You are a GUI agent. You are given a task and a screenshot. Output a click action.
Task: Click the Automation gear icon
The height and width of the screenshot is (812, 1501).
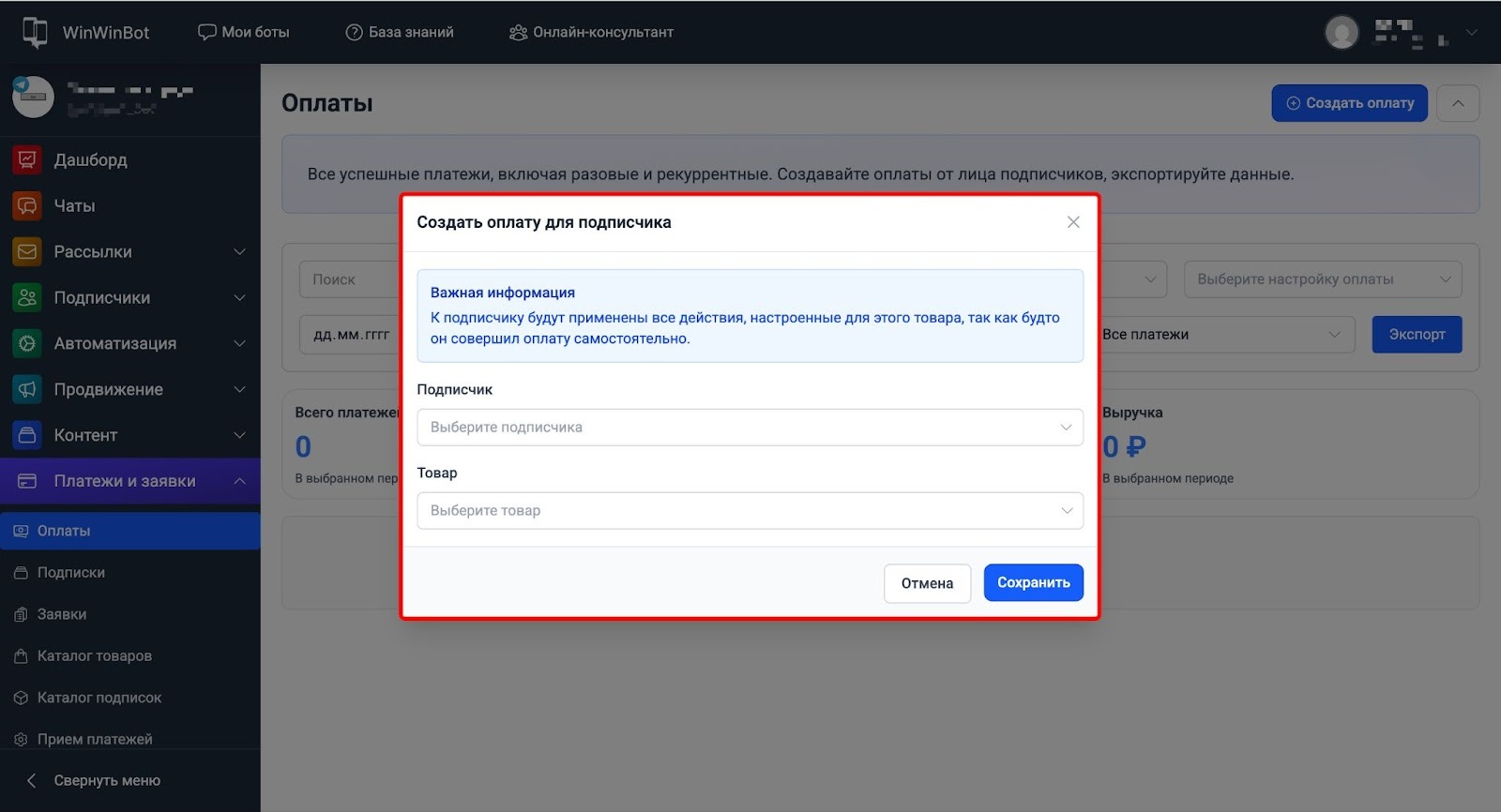tap(27, 344)
